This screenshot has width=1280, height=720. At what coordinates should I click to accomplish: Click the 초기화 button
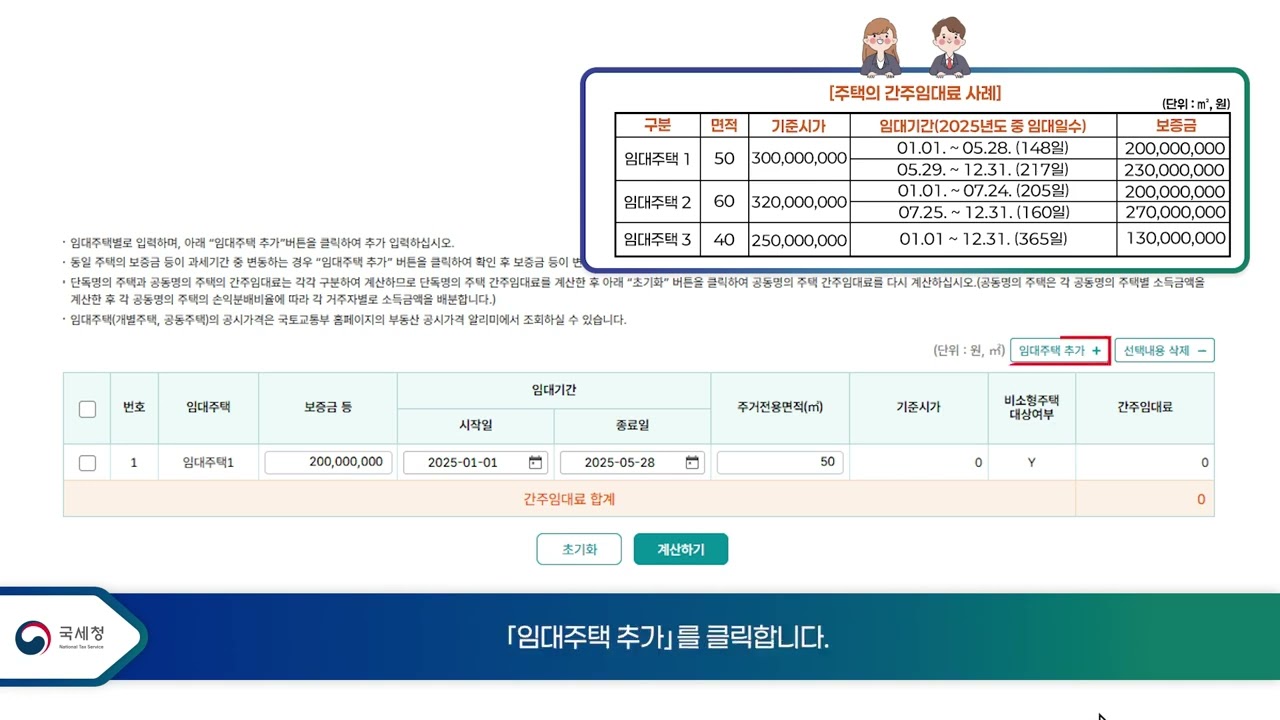[579, 549]
